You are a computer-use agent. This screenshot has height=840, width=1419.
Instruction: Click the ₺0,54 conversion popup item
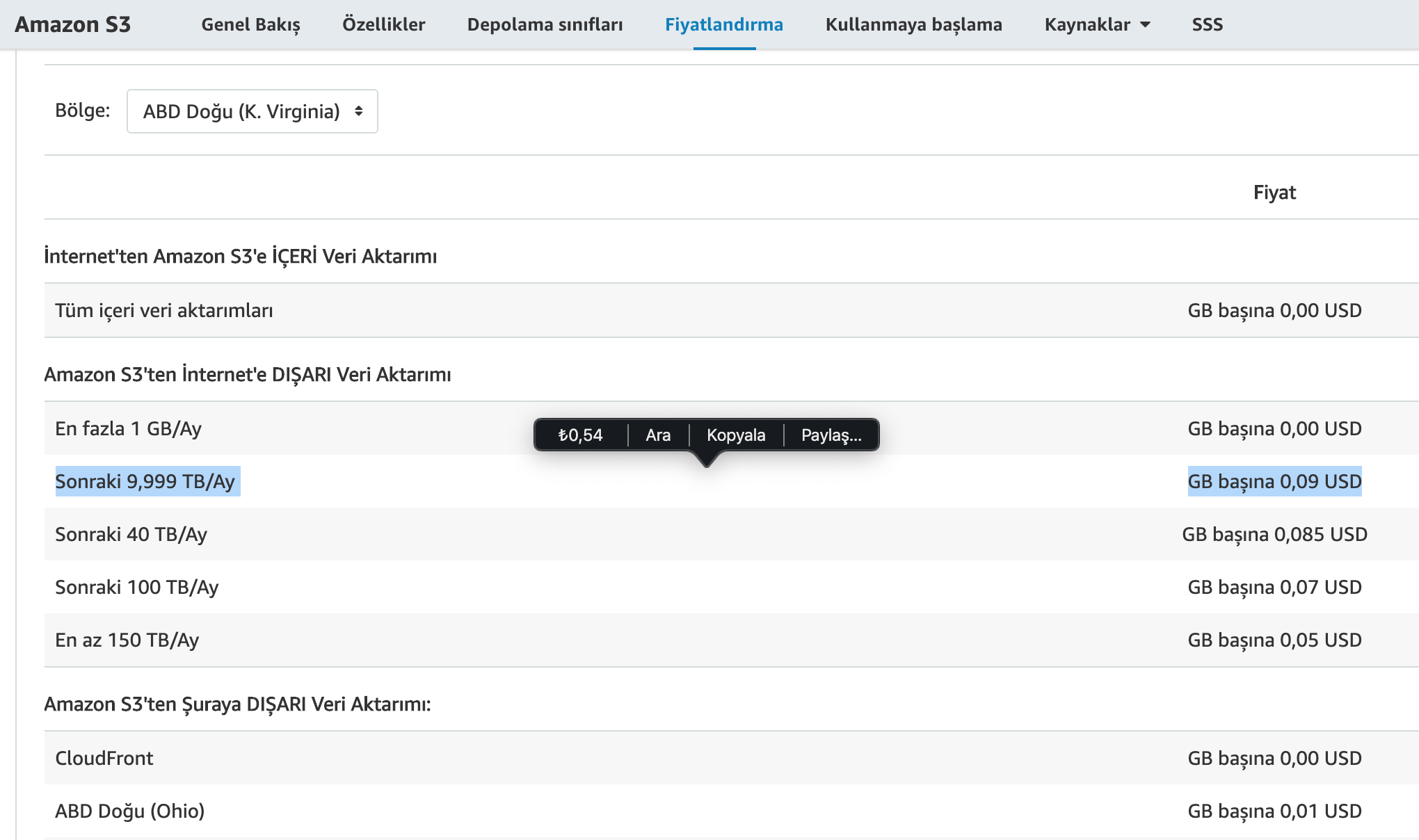click(580, 435)
